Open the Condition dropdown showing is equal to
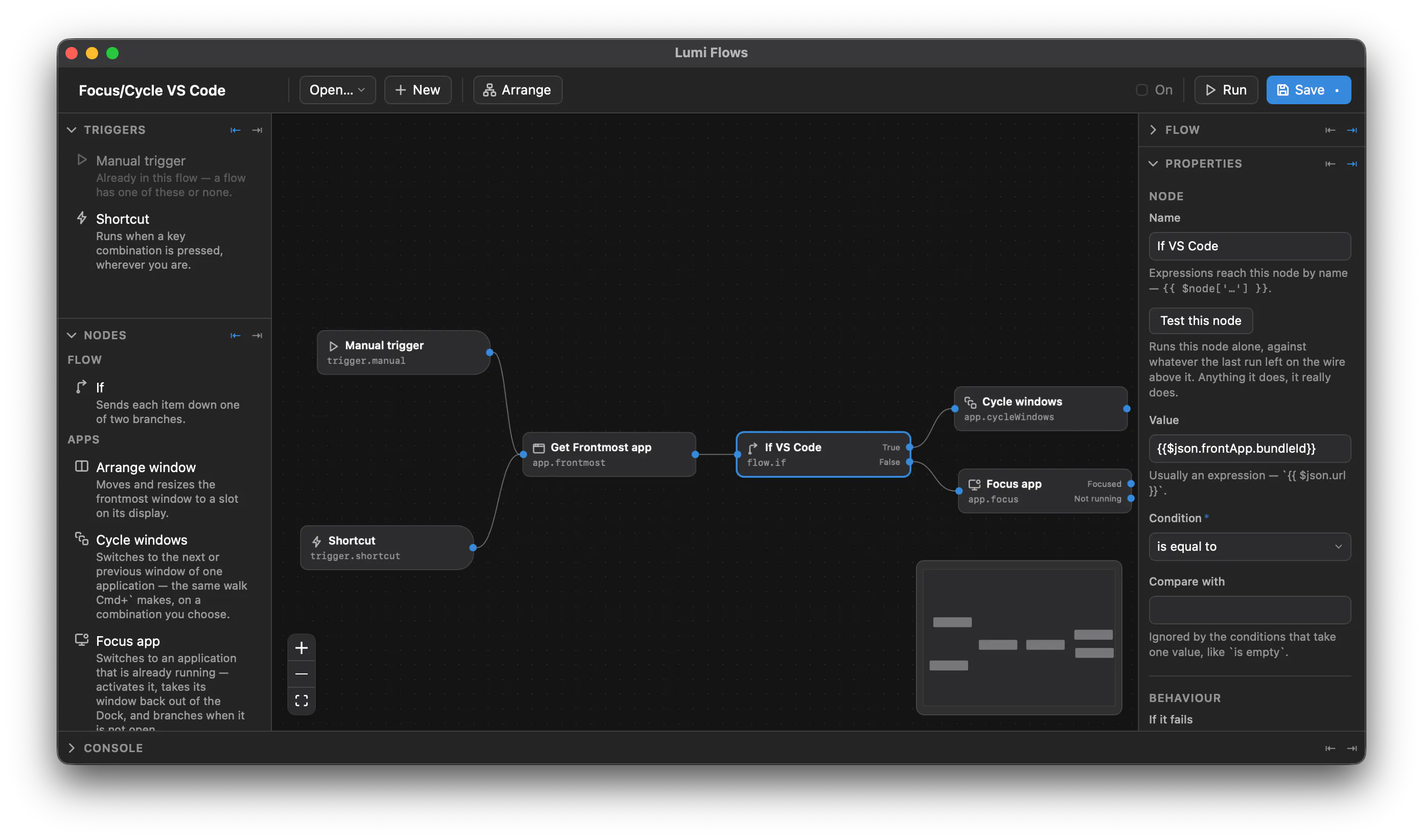 click(x=1250, y=547)
